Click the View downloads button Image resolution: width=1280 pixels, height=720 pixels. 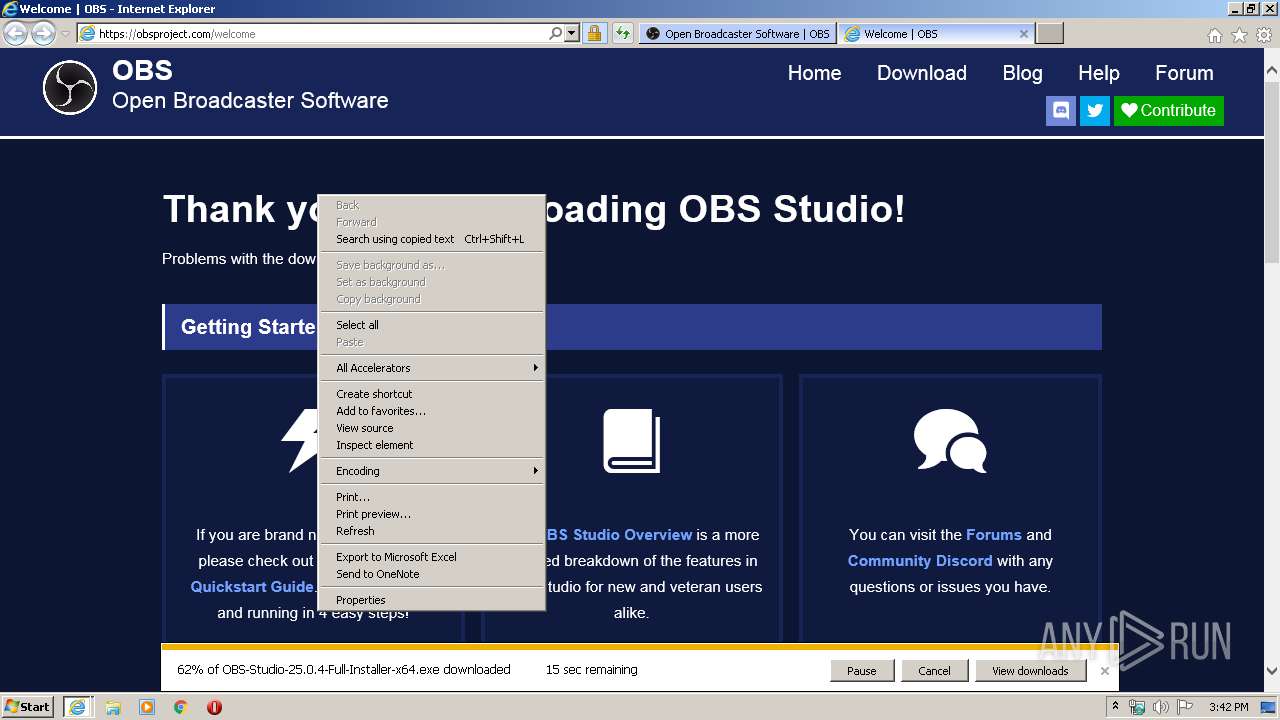tap(1030, 671)
